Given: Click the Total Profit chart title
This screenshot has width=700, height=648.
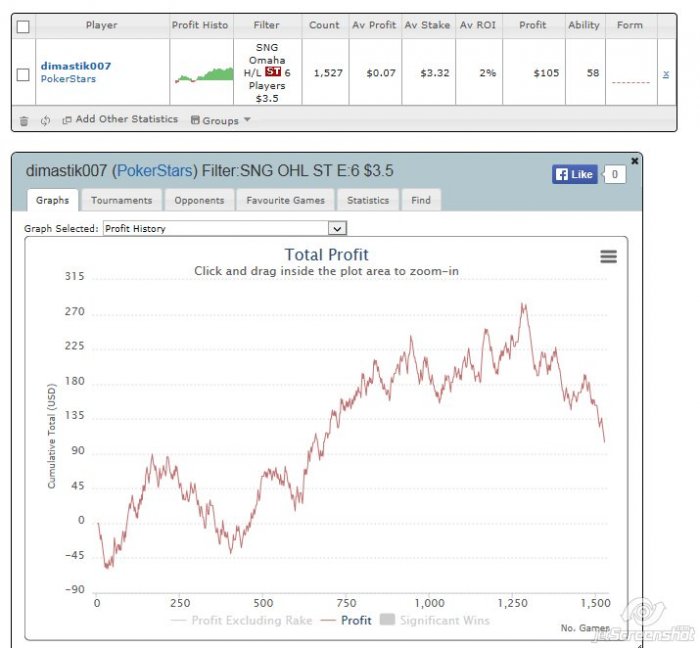Looking at the screenshot, I should coord(326,255).
